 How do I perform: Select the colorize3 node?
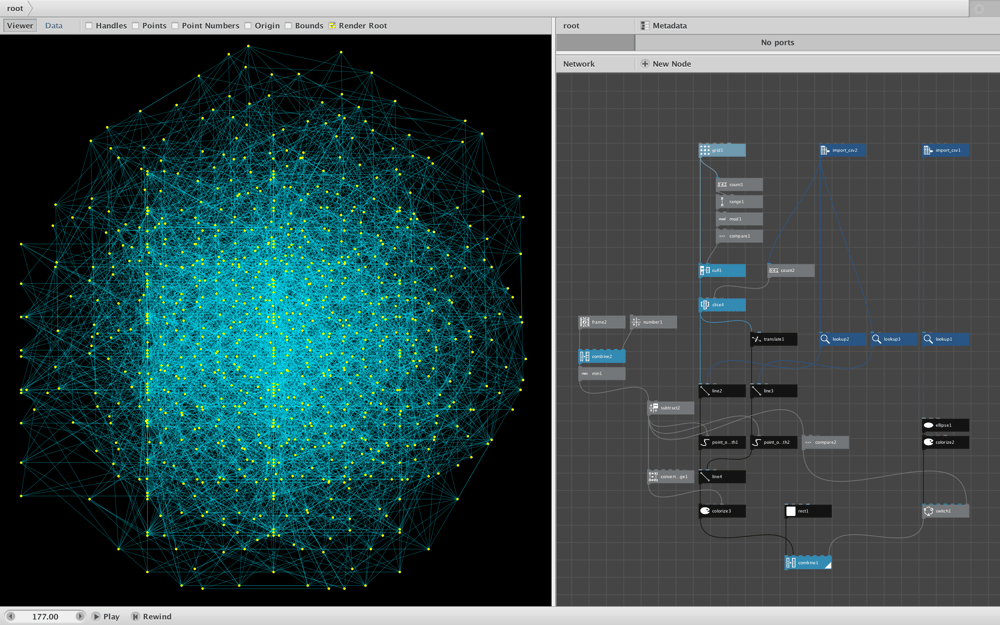click(722, 511)
